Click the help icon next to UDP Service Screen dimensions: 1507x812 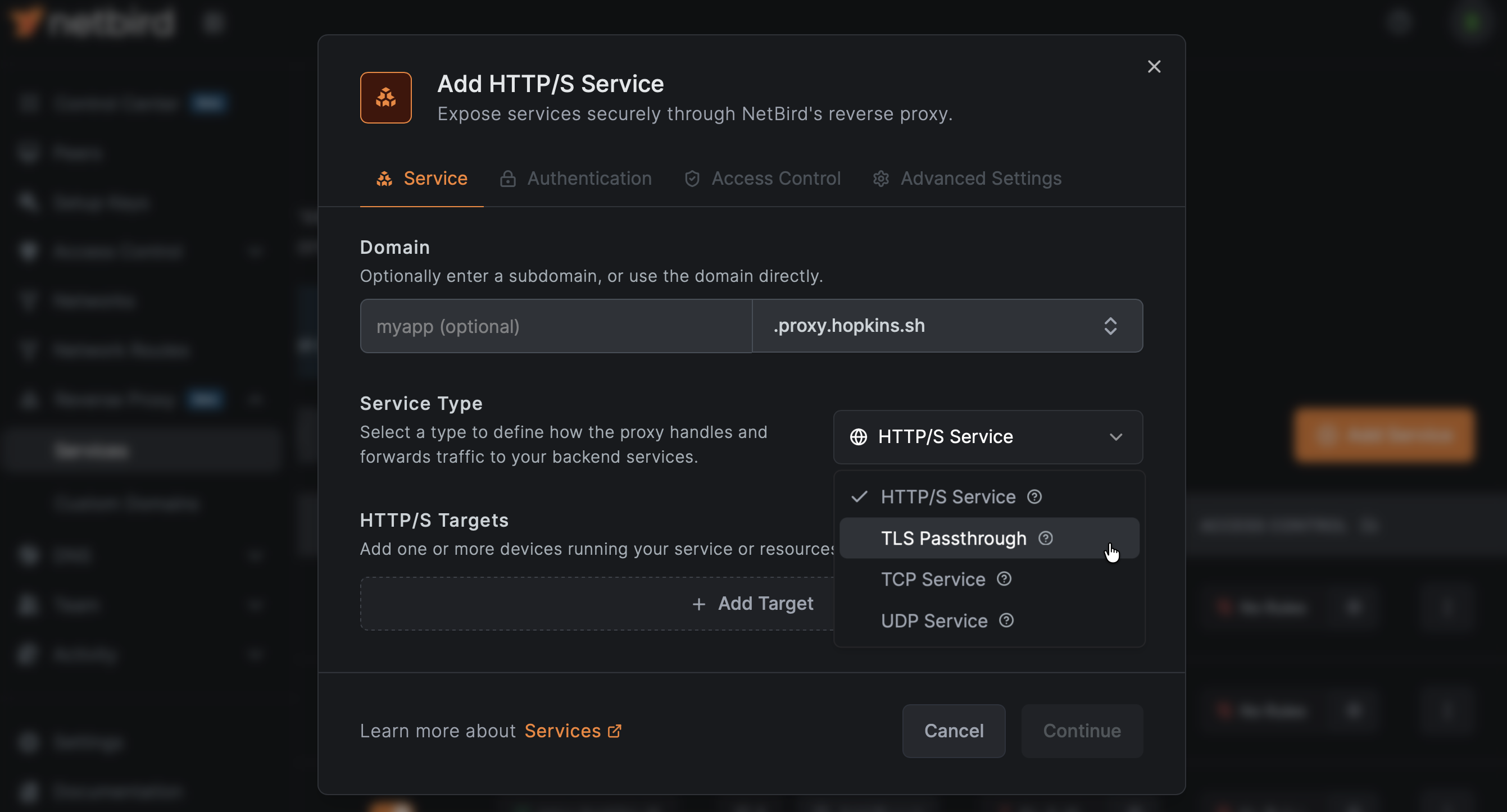(1006, 621)
